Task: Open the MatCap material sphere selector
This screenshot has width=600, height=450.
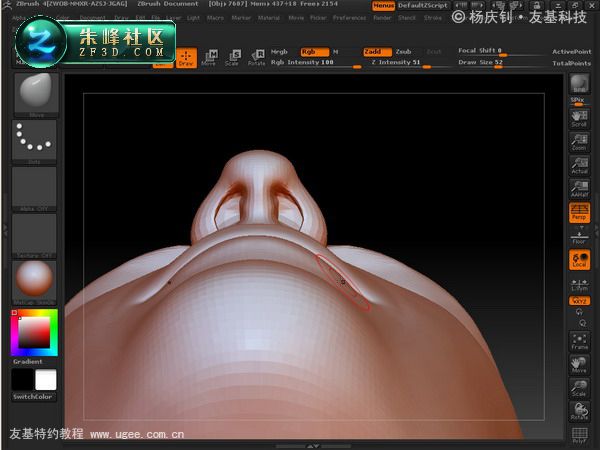Action: tap(34, 283)
